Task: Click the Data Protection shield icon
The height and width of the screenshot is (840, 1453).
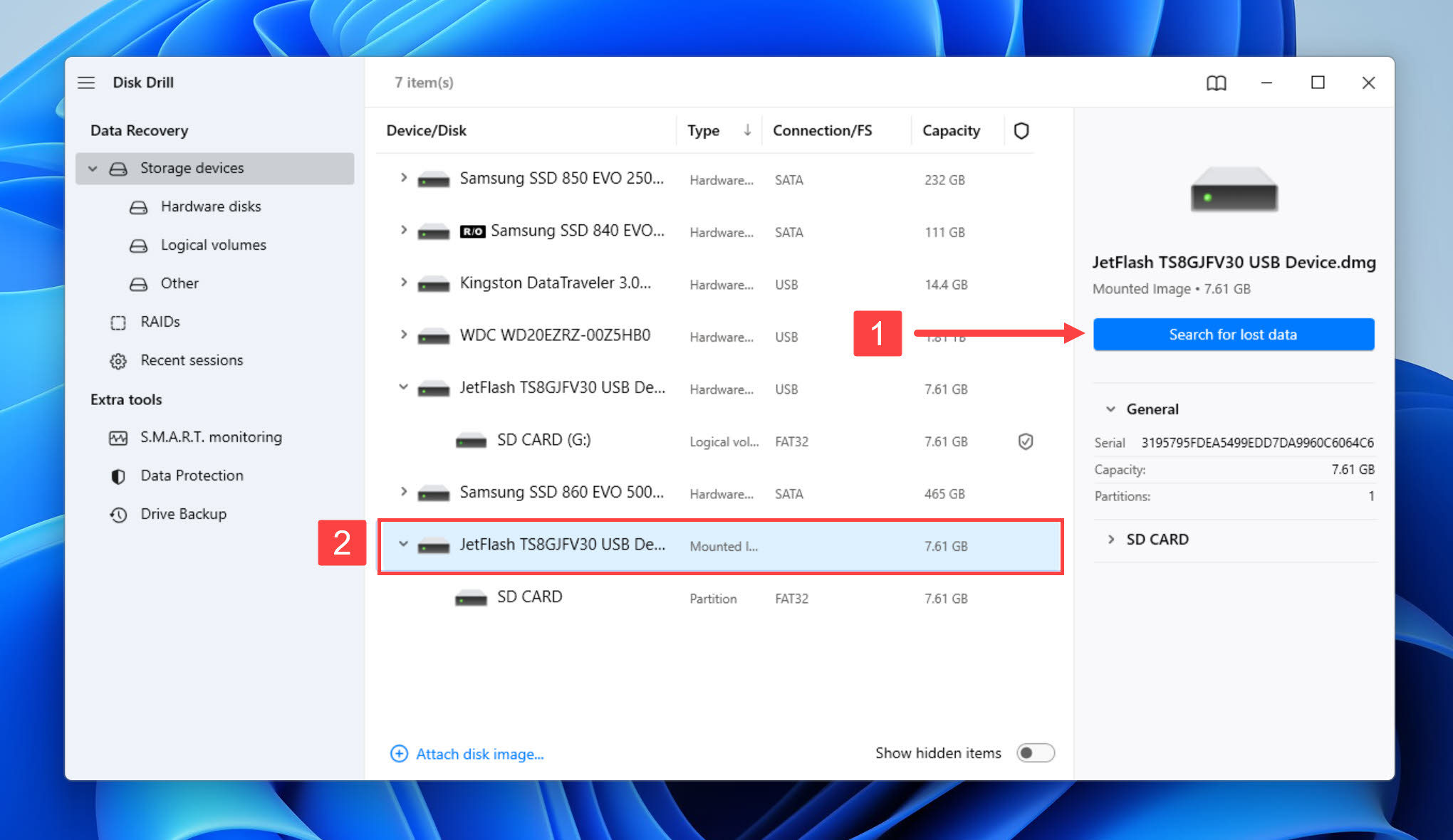Action: click(118, 476)
